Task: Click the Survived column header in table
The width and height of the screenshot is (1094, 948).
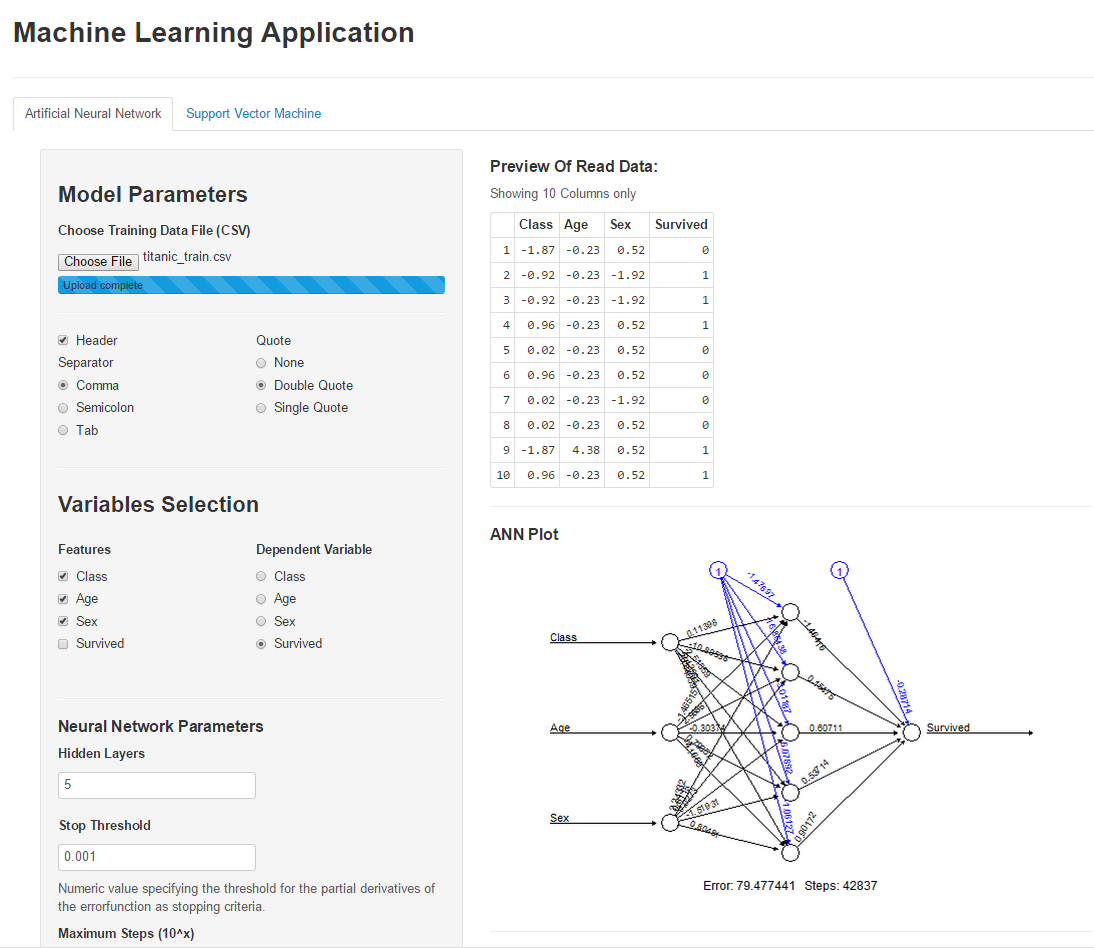Action: 681,225
